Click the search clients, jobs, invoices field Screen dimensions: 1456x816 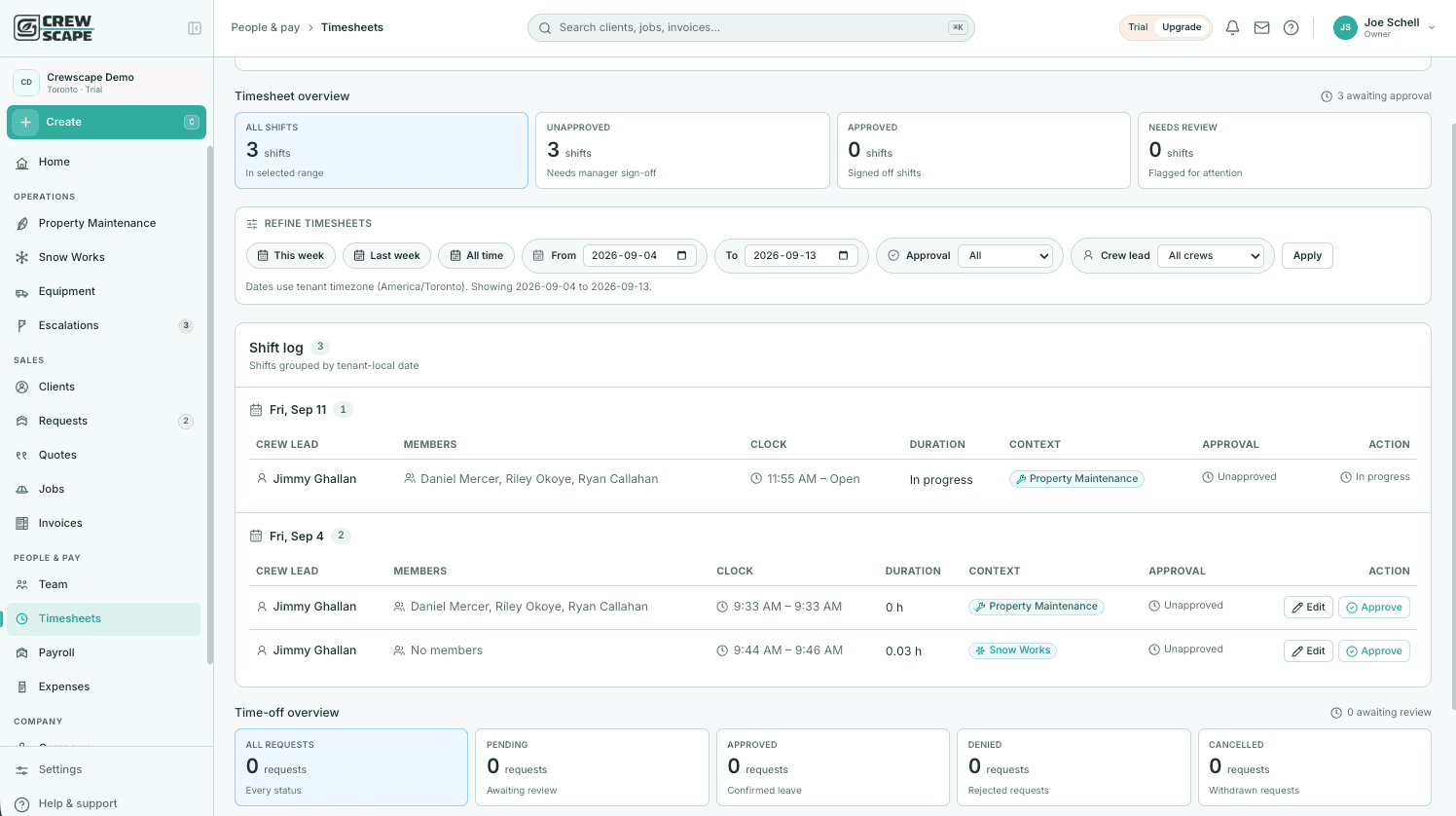[751, 27]
